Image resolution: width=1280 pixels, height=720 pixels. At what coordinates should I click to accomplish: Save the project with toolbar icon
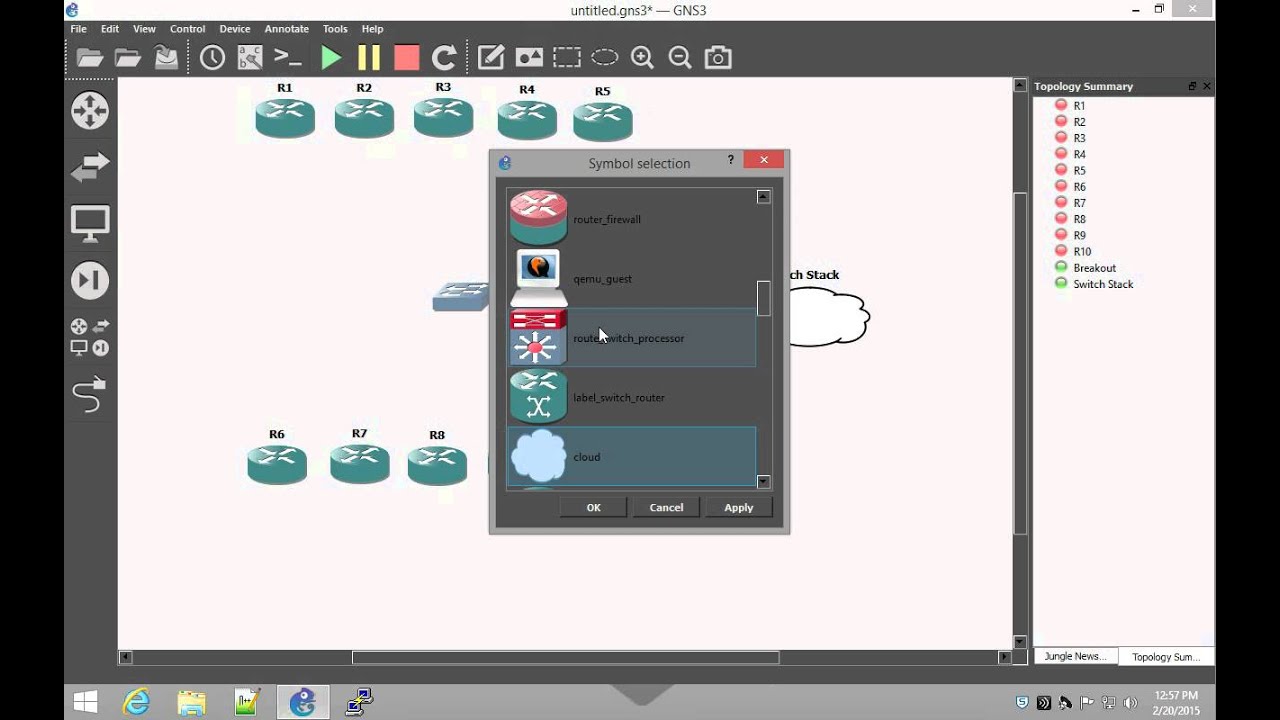(166, 58)
